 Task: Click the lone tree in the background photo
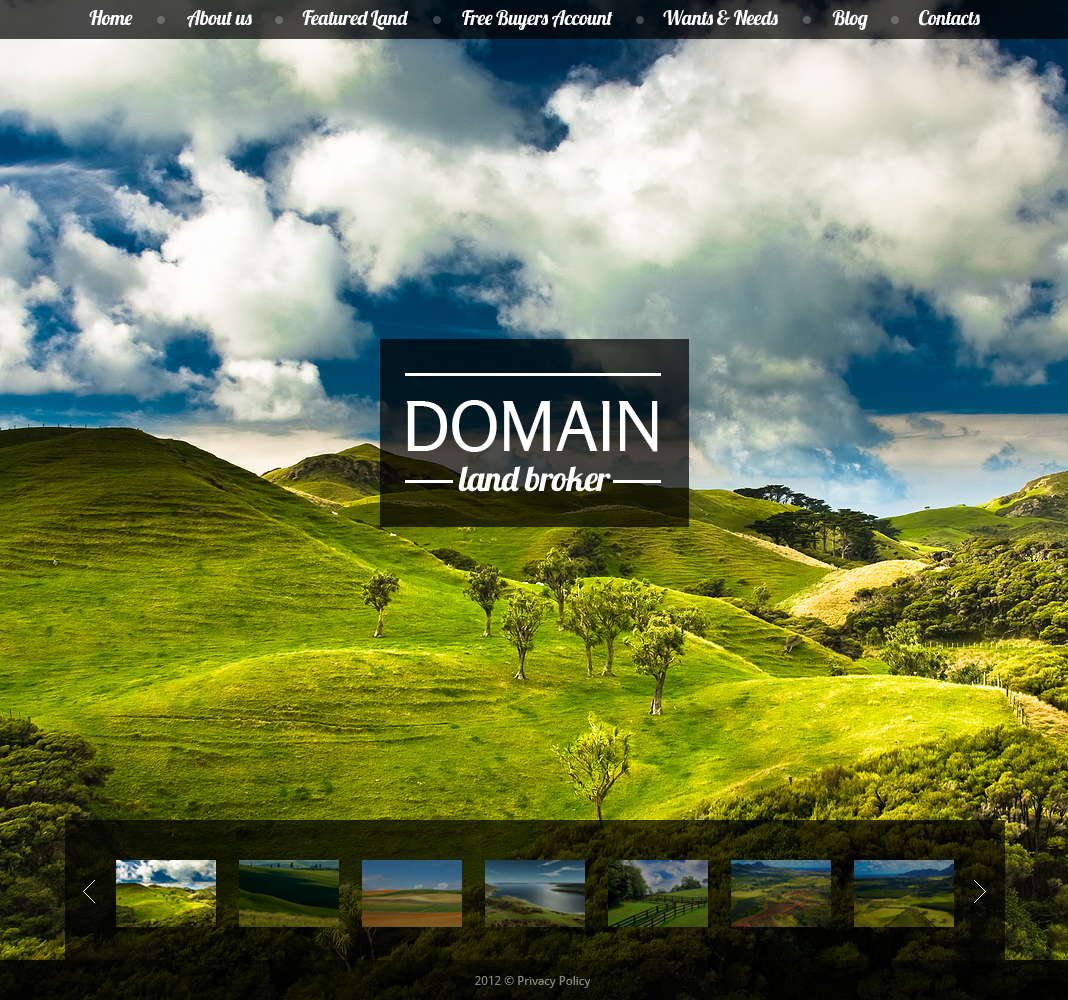(596, 760)
